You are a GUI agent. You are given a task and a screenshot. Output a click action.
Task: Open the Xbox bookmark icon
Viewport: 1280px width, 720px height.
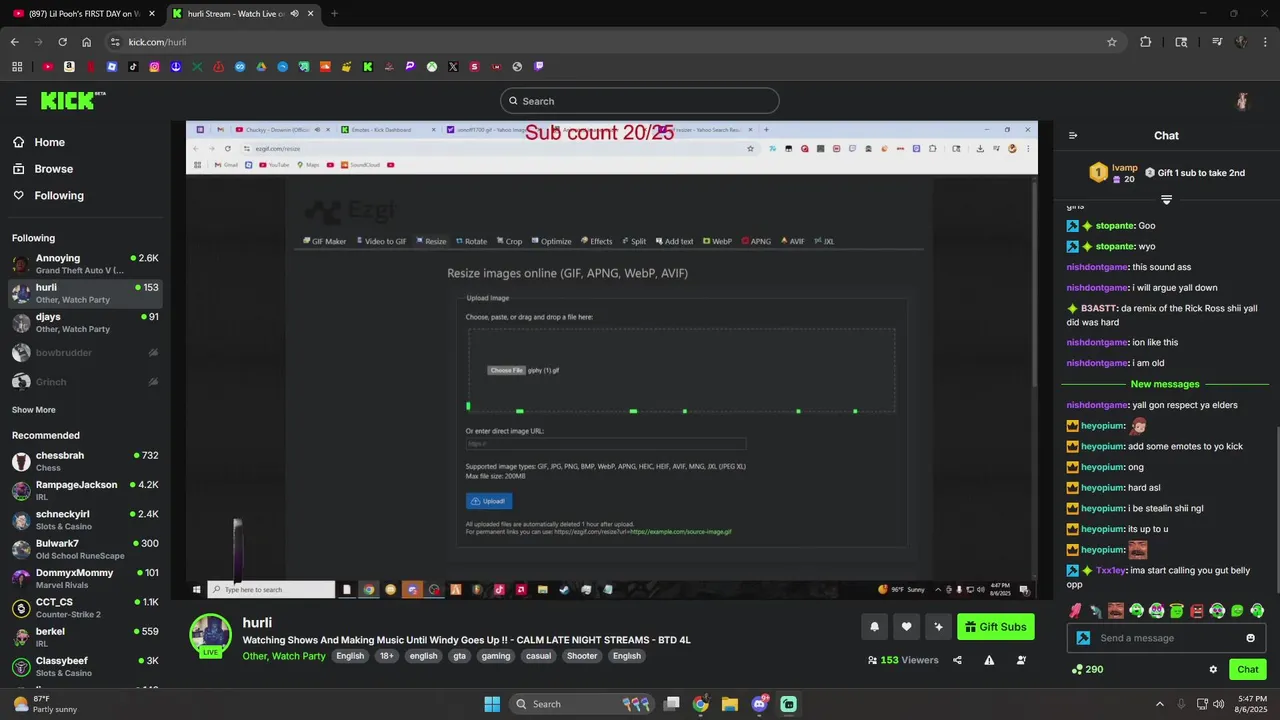click(432, 67)
